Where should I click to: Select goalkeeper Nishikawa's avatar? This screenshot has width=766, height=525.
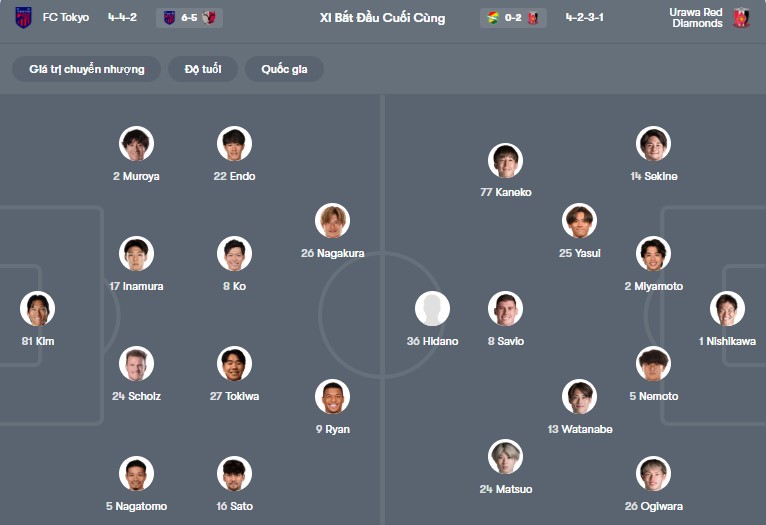(x=727, y=309)
